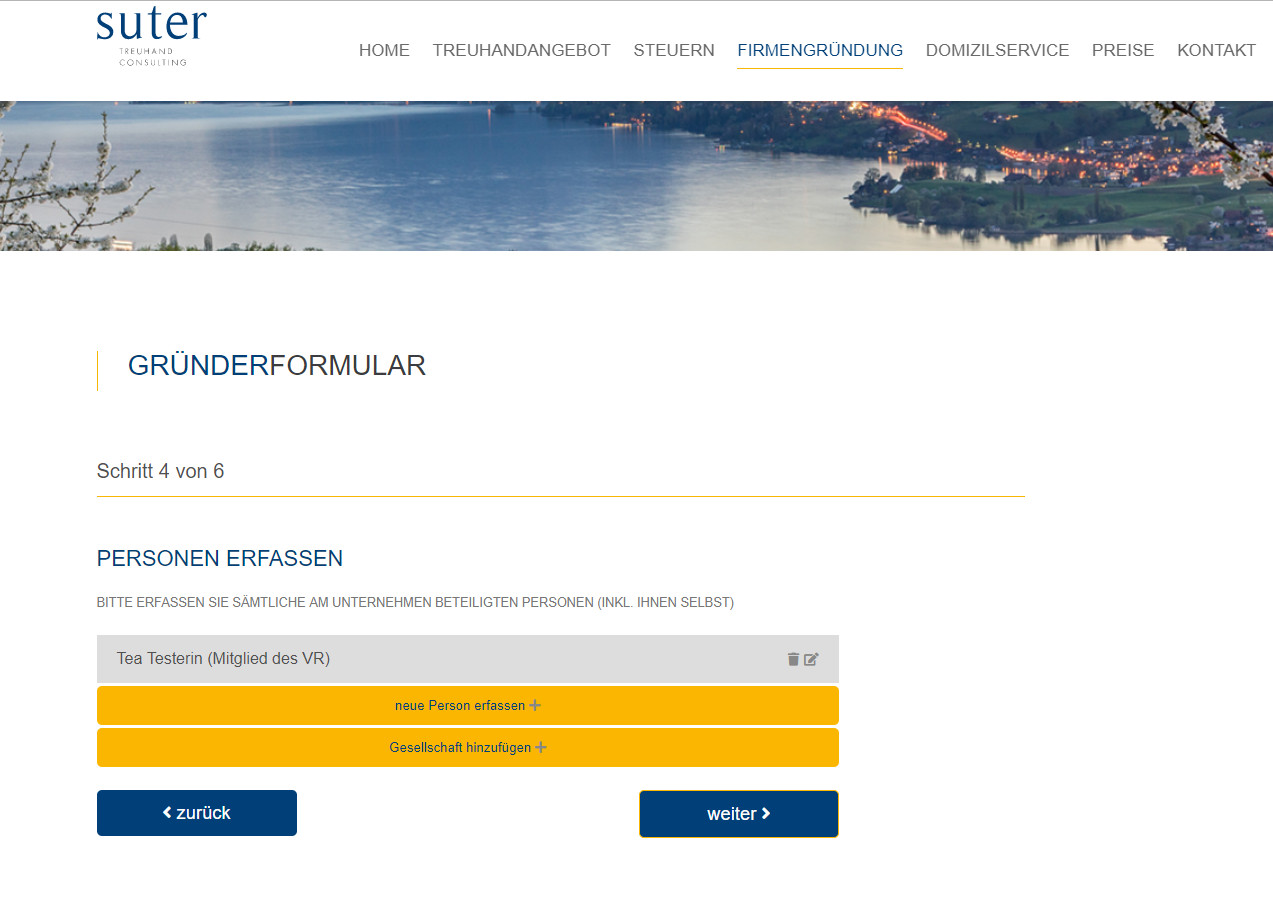The width and height of the screenshot is (1273, 899).
Task: Click the right chevron on the weiter button
Action: click(x=766, y=813)
